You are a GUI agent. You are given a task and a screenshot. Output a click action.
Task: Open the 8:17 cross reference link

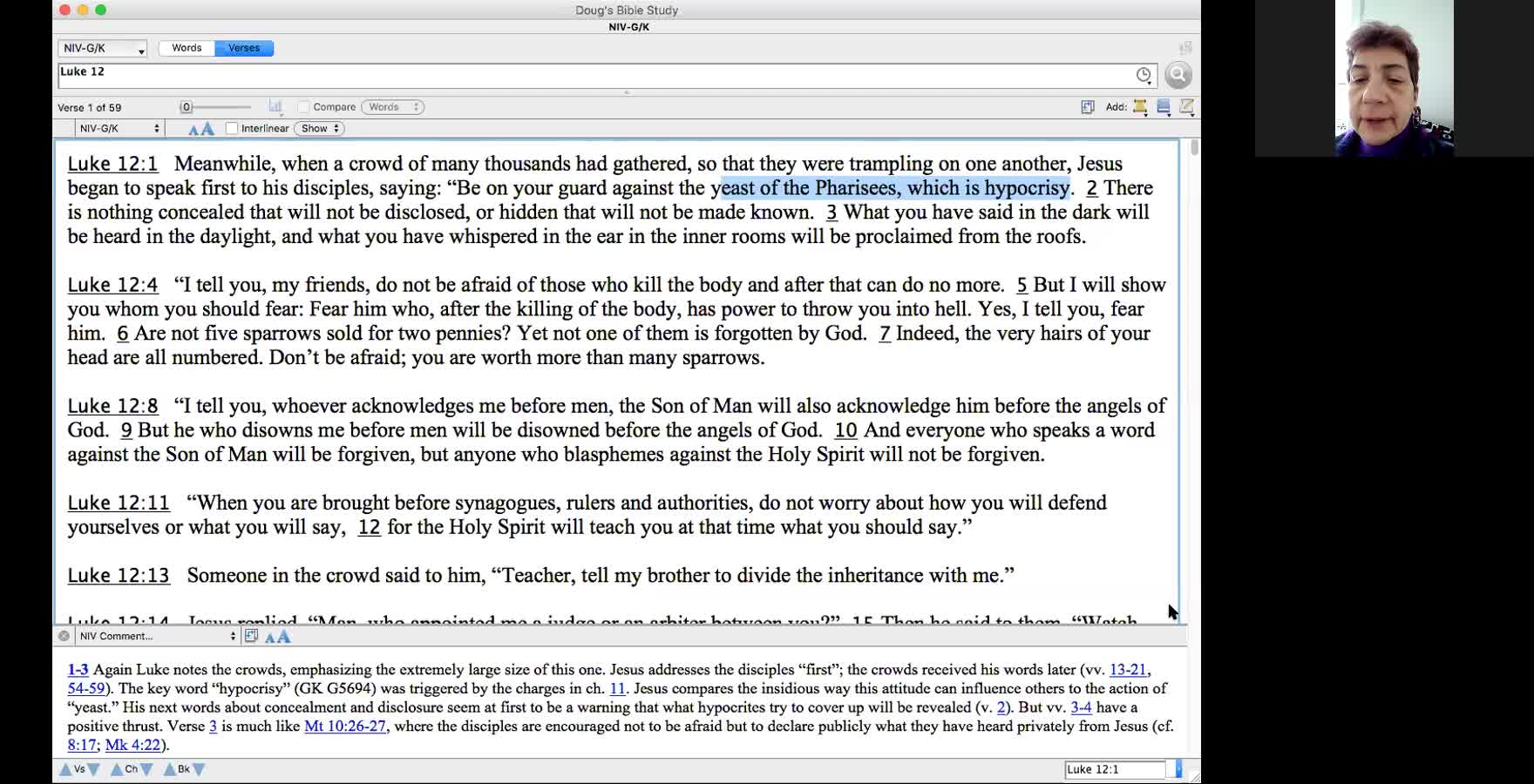(82, 745)
